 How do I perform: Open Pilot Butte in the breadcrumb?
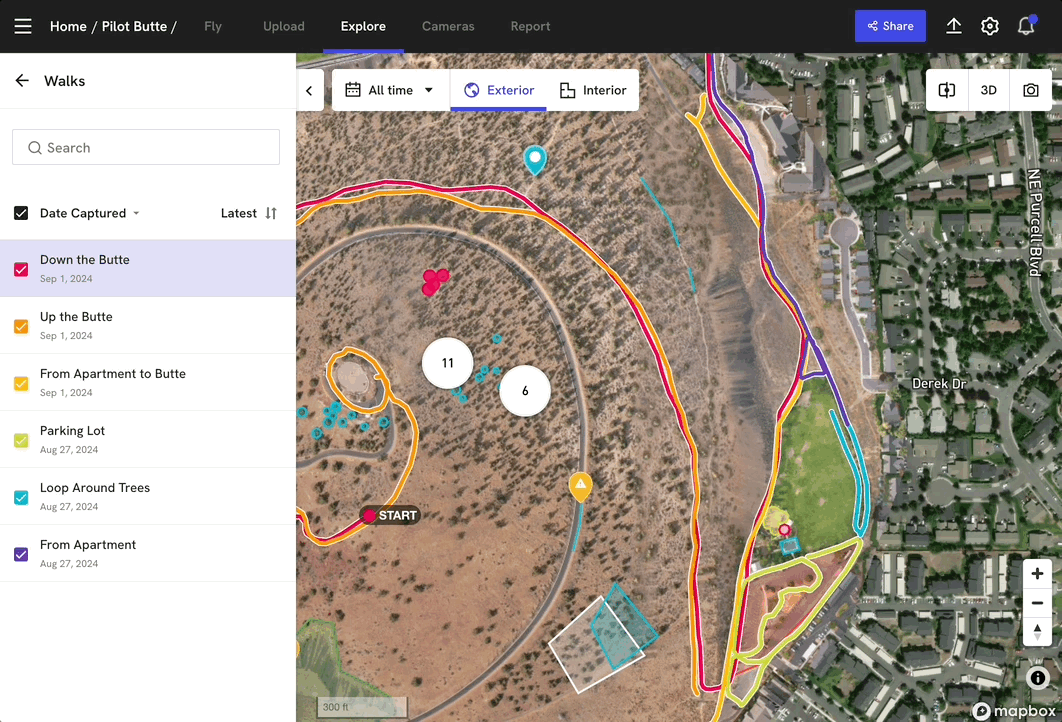tap(134, 26)
